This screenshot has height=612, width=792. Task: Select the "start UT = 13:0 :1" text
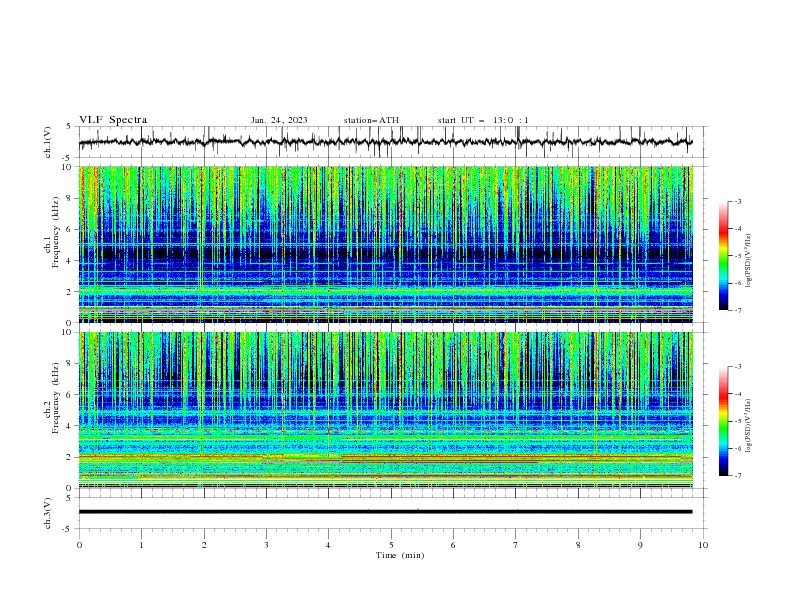tap(483, 120)
